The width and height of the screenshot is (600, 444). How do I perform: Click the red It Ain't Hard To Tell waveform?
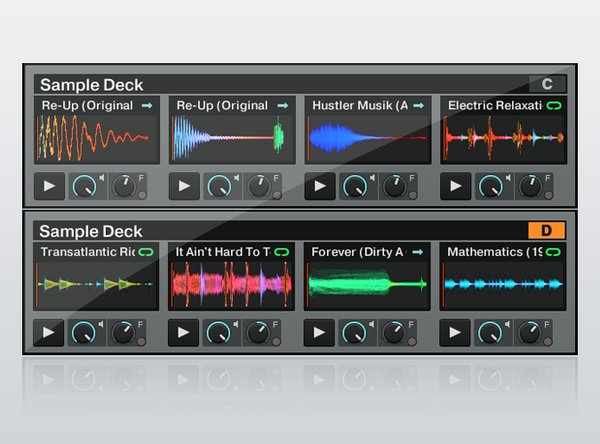coord(232,285)
